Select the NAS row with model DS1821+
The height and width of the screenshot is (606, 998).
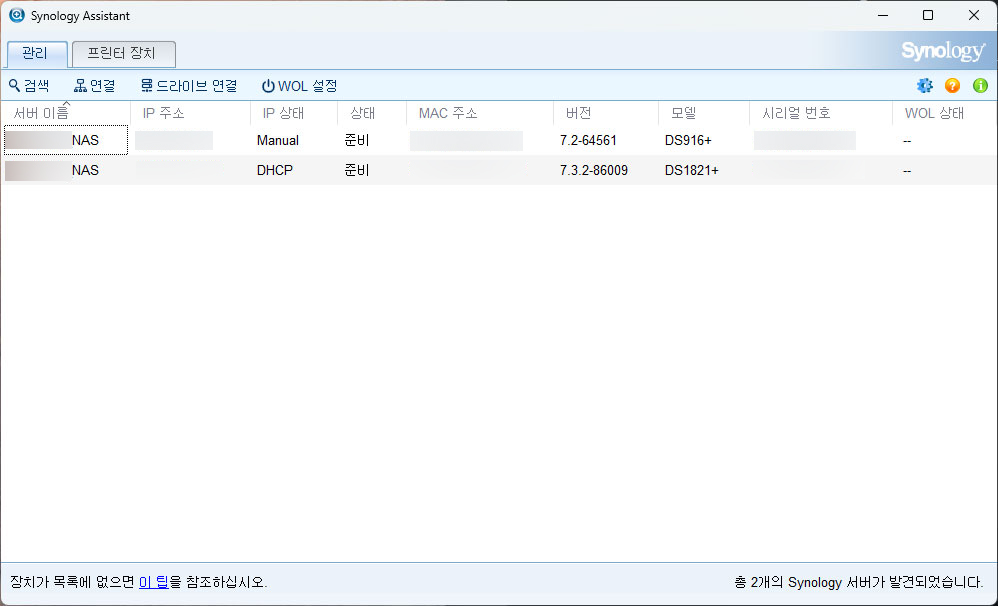coord(499,170)
